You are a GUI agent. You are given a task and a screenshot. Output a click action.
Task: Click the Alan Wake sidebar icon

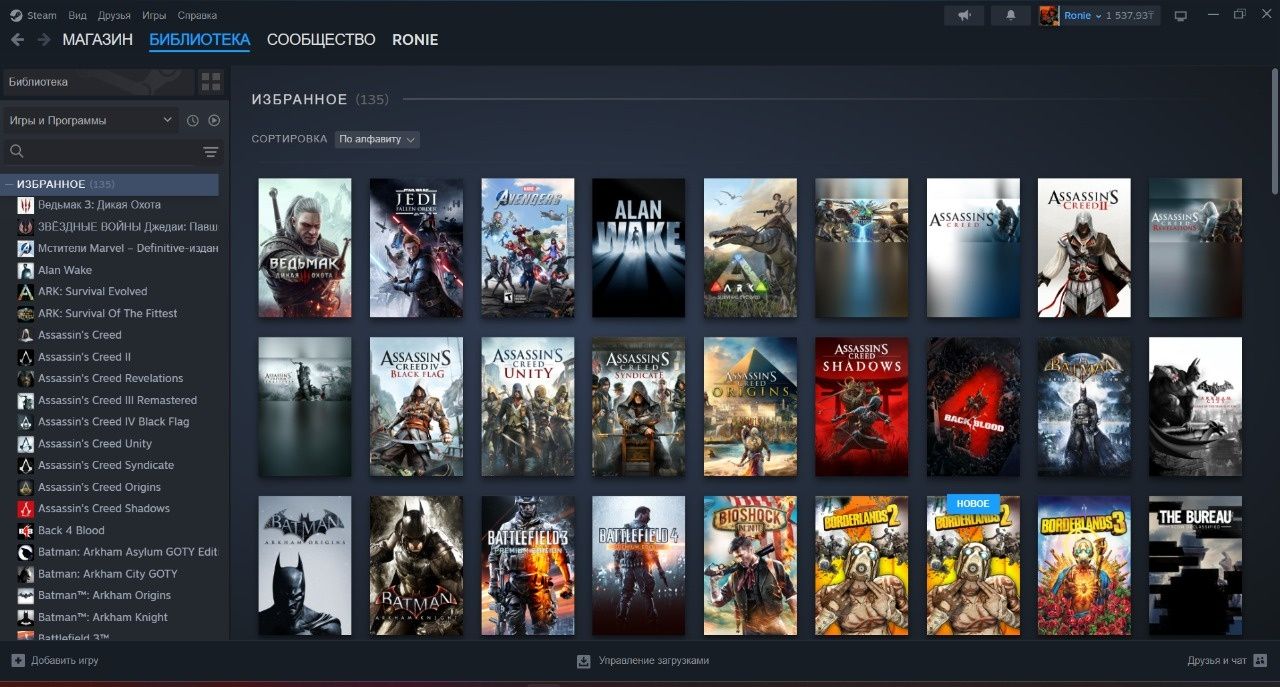[26, 270]
